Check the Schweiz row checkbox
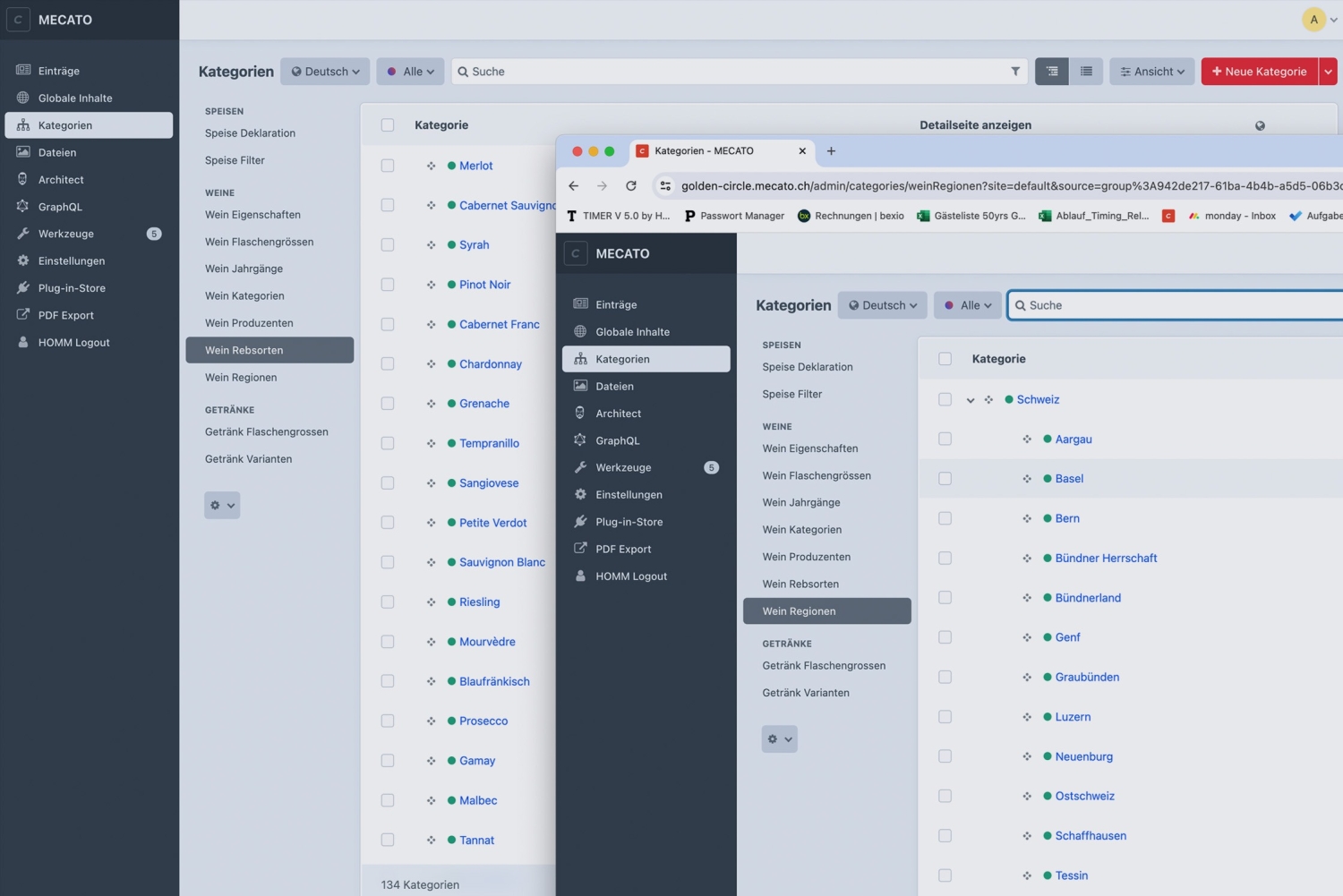This screenshot has width=1343, height=896. coord(945,399)
